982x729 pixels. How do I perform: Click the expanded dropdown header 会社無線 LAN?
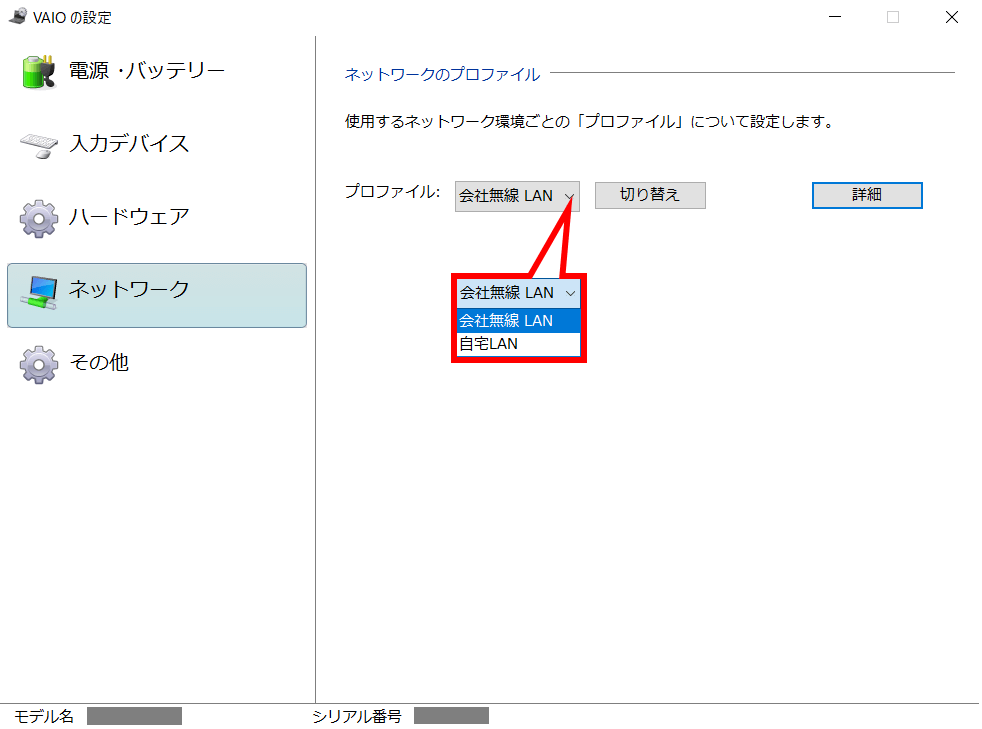(519, 292)
